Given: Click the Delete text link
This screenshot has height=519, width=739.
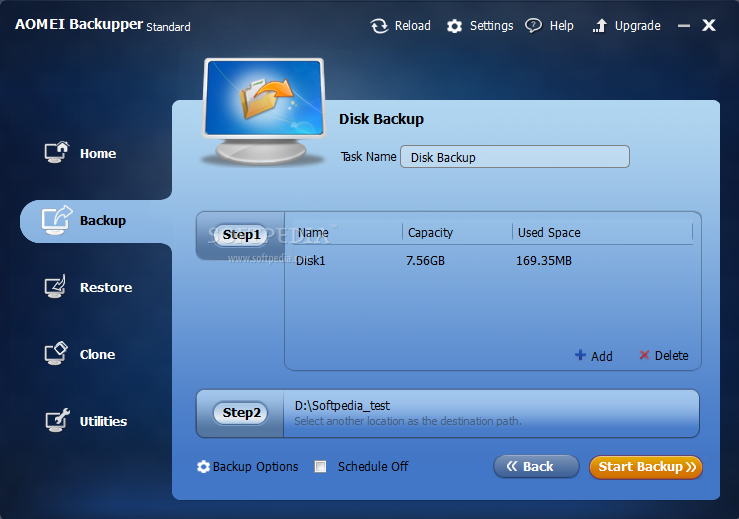Looking at the screenshot, I should (672, 355).
